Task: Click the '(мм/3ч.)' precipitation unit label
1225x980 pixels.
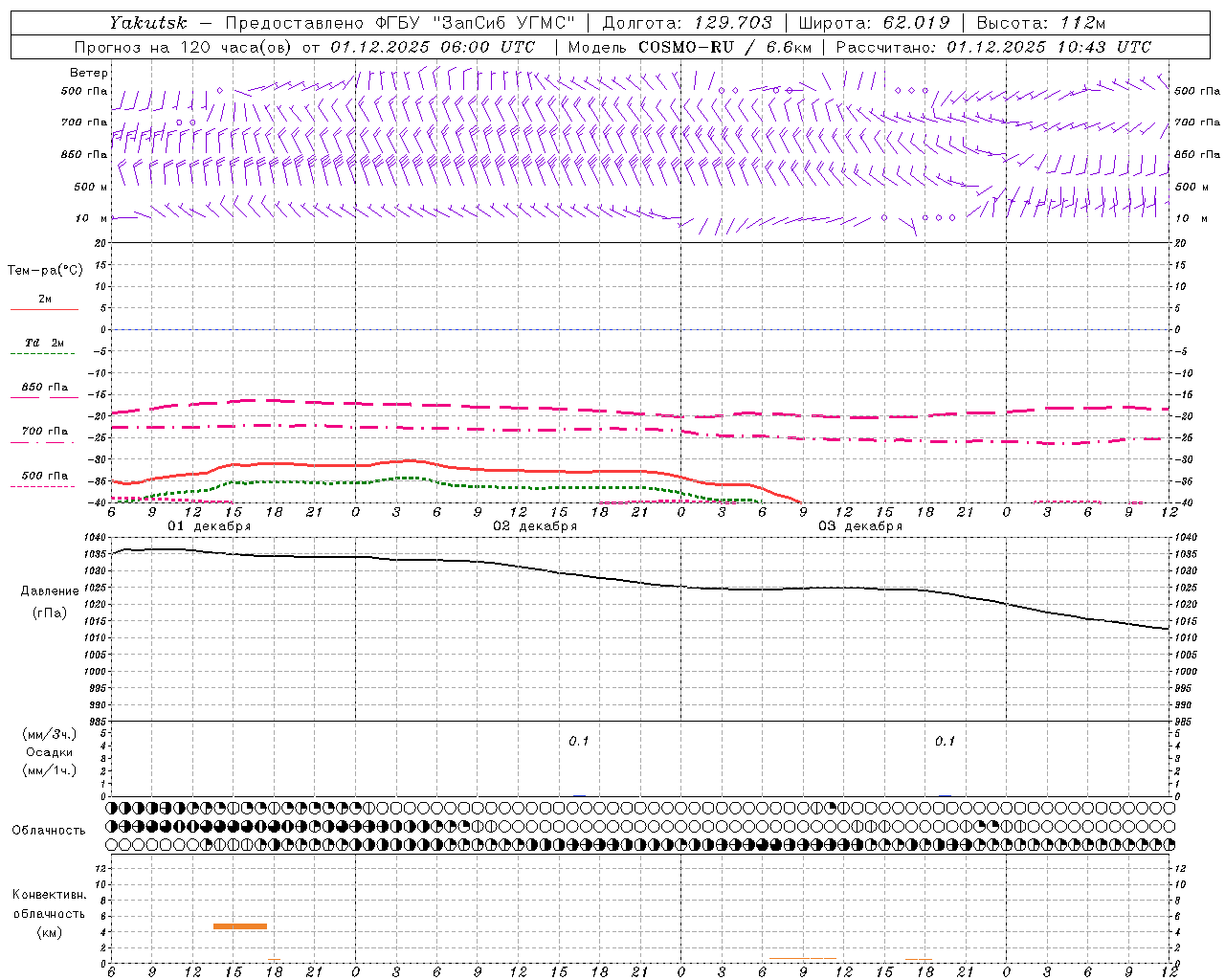Action: pyautogui.click(x=50, y=735)
